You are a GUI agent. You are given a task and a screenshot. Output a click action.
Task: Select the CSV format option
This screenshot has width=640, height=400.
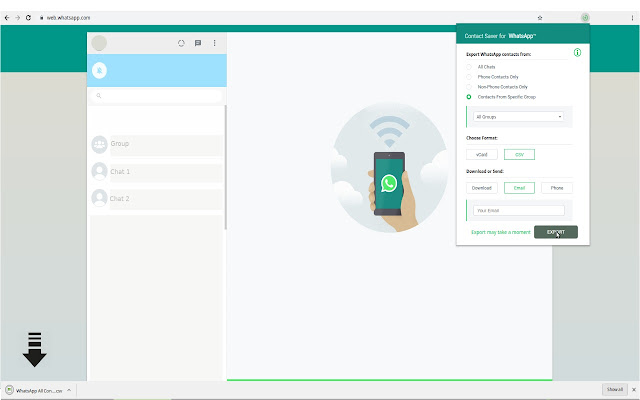(519, 154)
